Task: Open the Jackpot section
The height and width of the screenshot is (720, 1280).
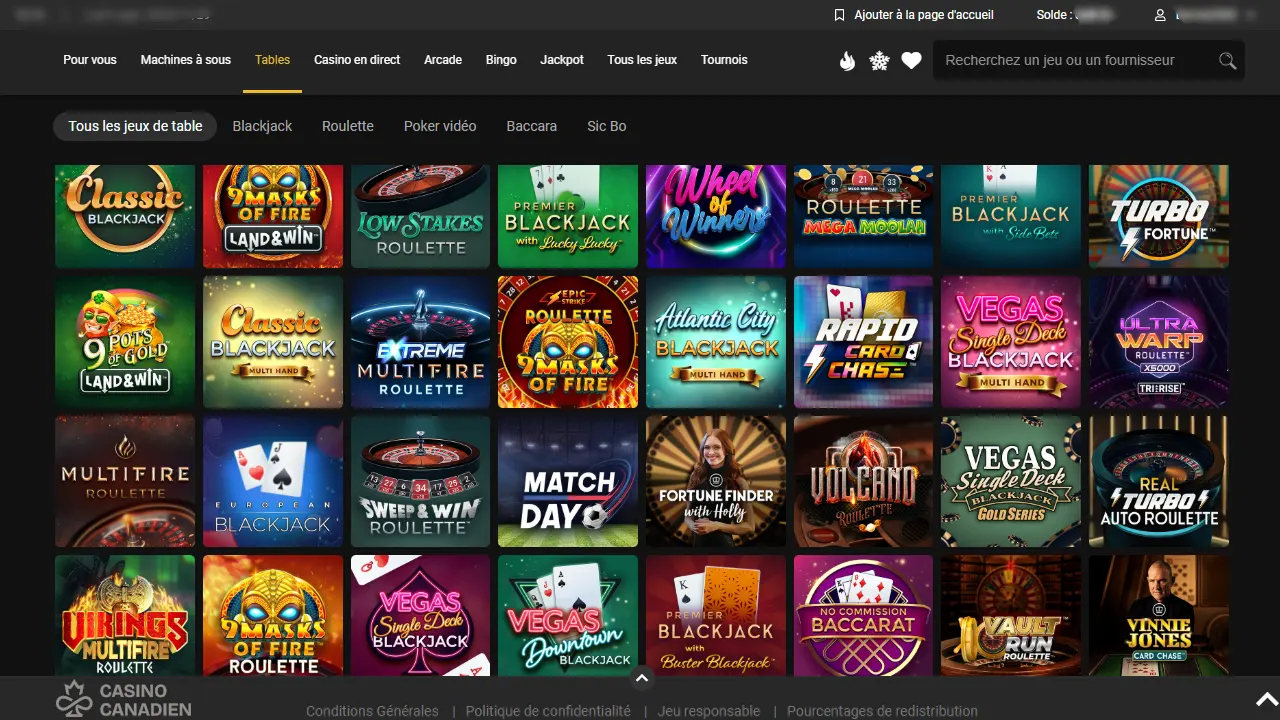Action: pos(562,60)
